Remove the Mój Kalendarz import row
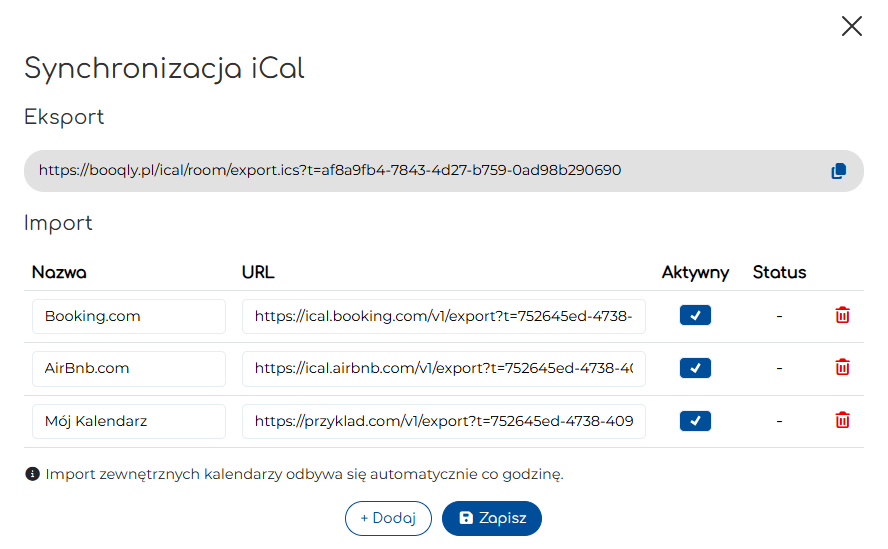The image size is (888, 549). (x=843, y=420)
